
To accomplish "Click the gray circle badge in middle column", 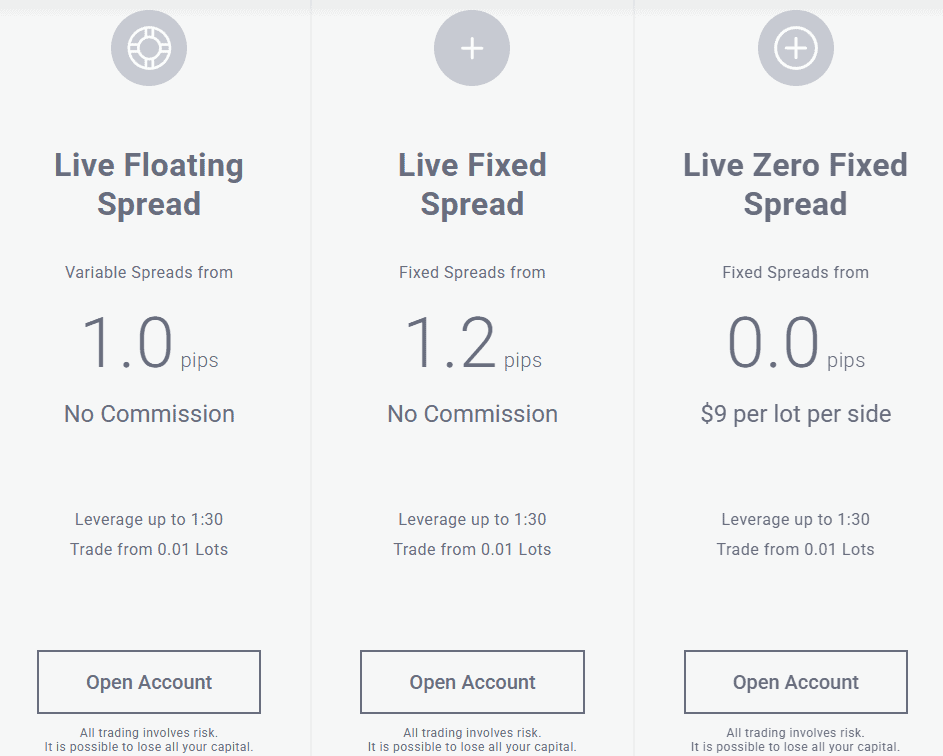I will [471, 47].
